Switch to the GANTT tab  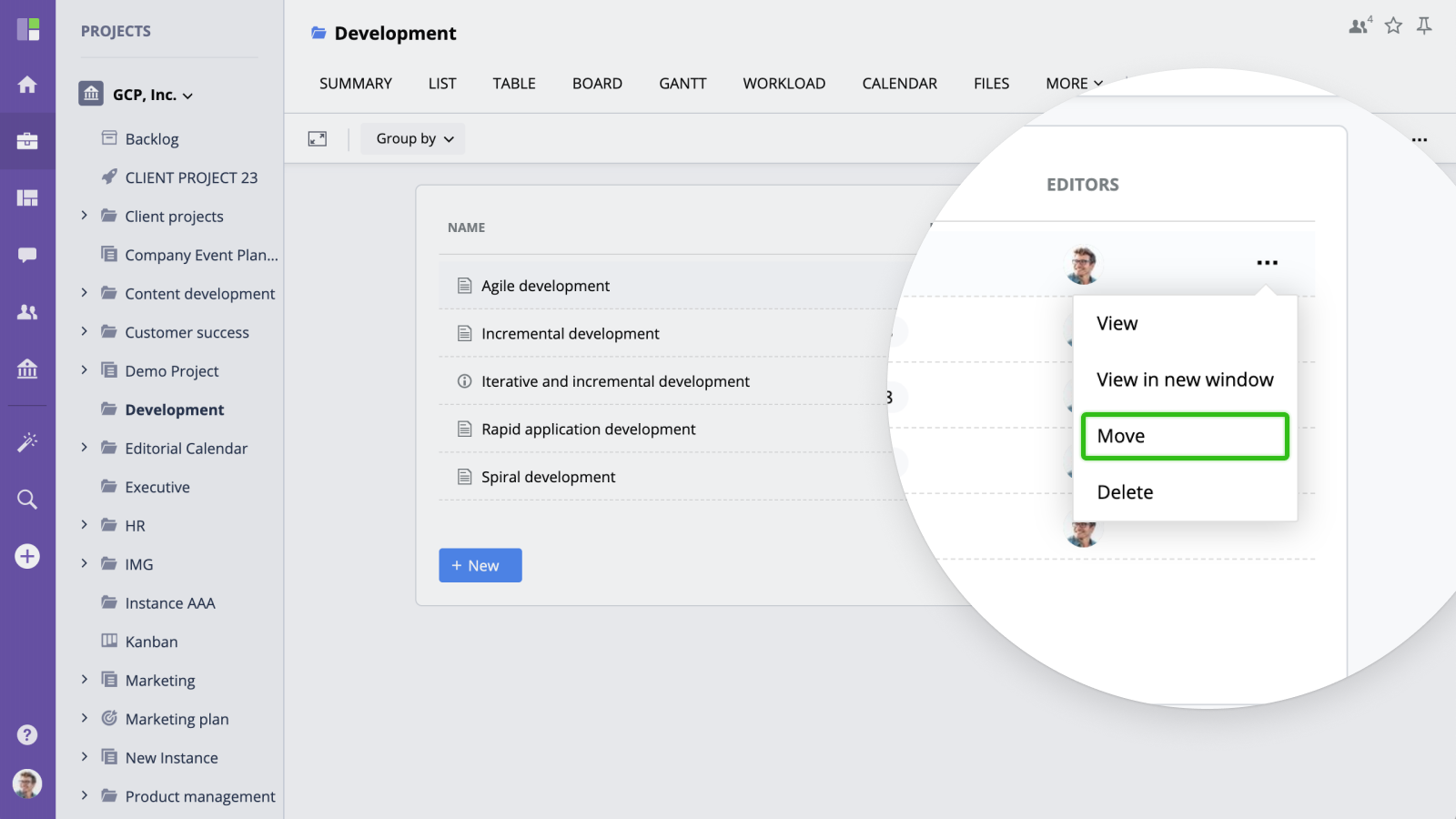682,84
